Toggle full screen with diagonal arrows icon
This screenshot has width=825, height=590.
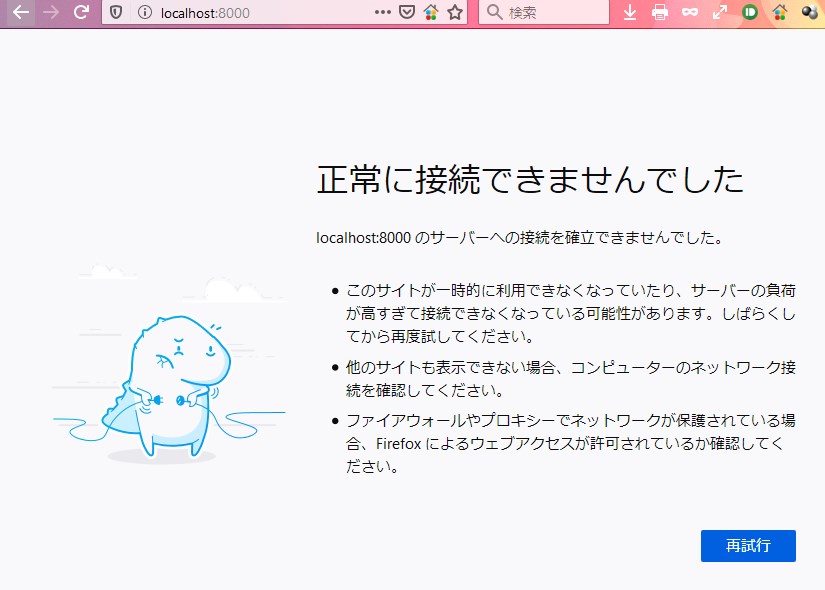point(720,13)
